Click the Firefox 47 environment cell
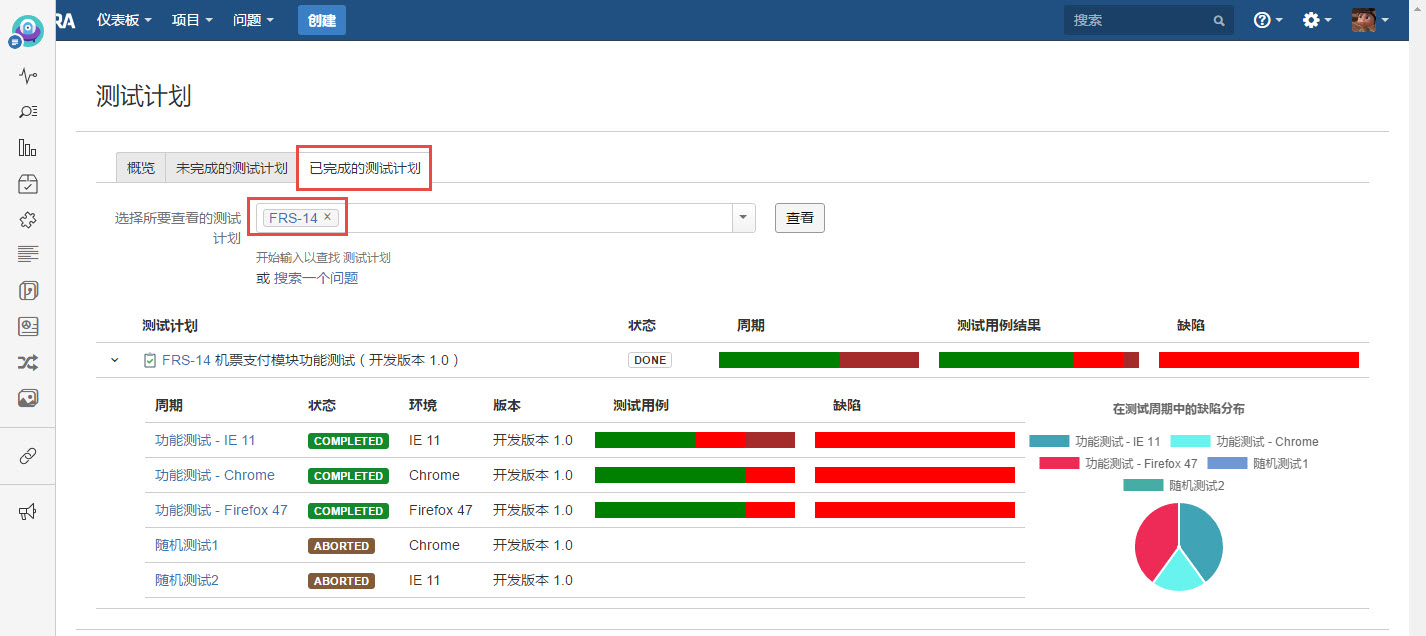Screen dimensions: 1426x636 tap(441, 510)
